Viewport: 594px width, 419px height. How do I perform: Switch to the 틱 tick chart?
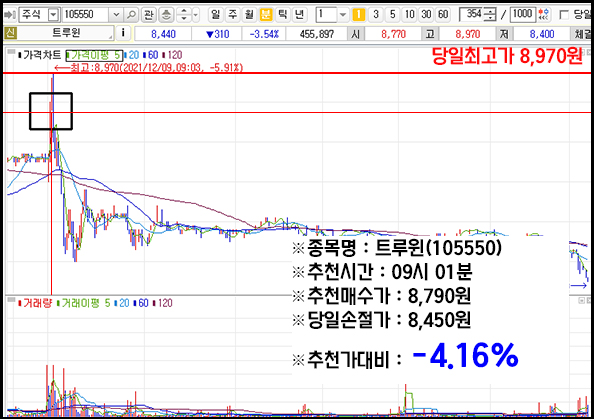point(282,15)
